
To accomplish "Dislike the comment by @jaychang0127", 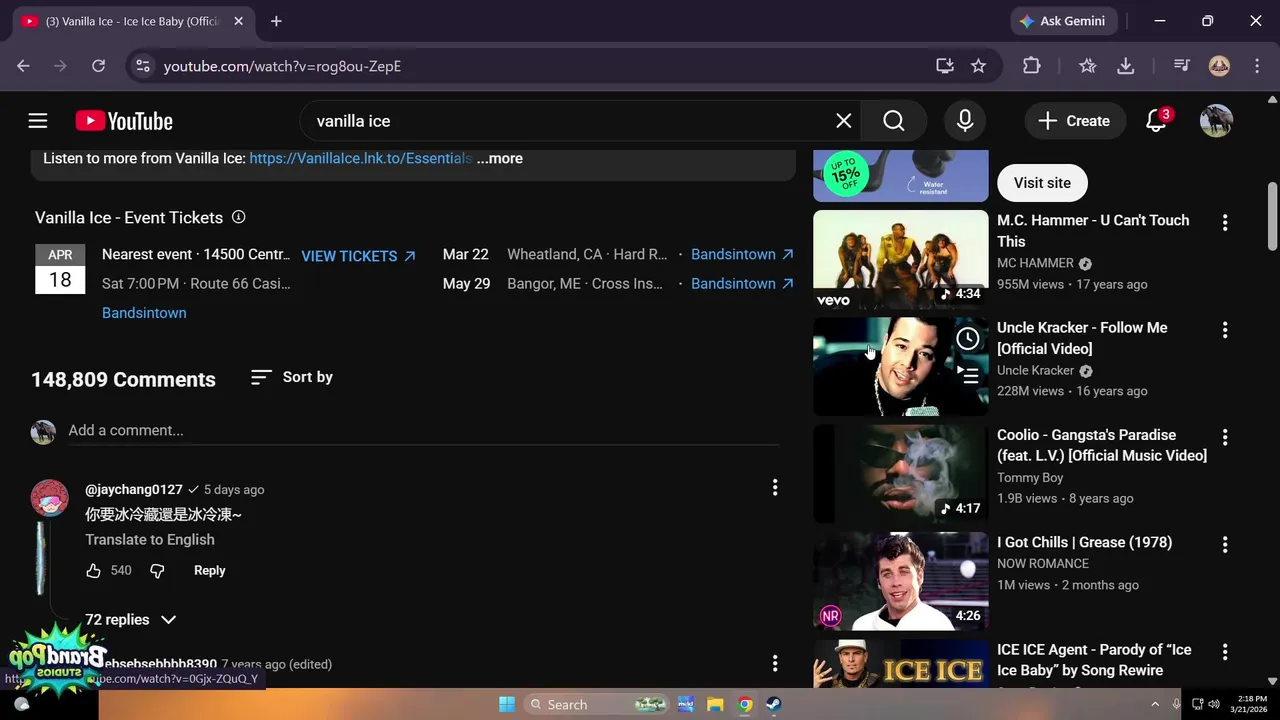I will [x=157, y=570].
